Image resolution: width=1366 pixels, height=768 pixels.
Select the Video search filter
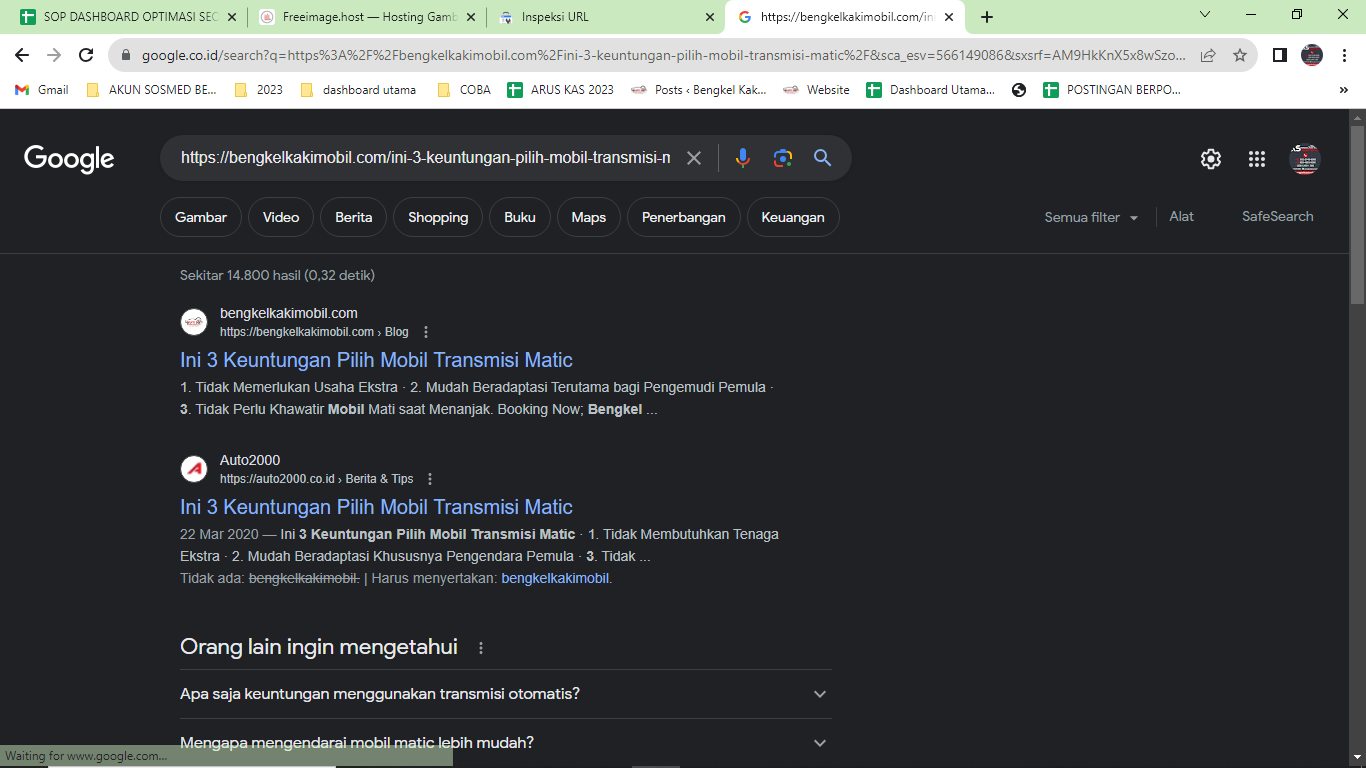tap(281, 217)
